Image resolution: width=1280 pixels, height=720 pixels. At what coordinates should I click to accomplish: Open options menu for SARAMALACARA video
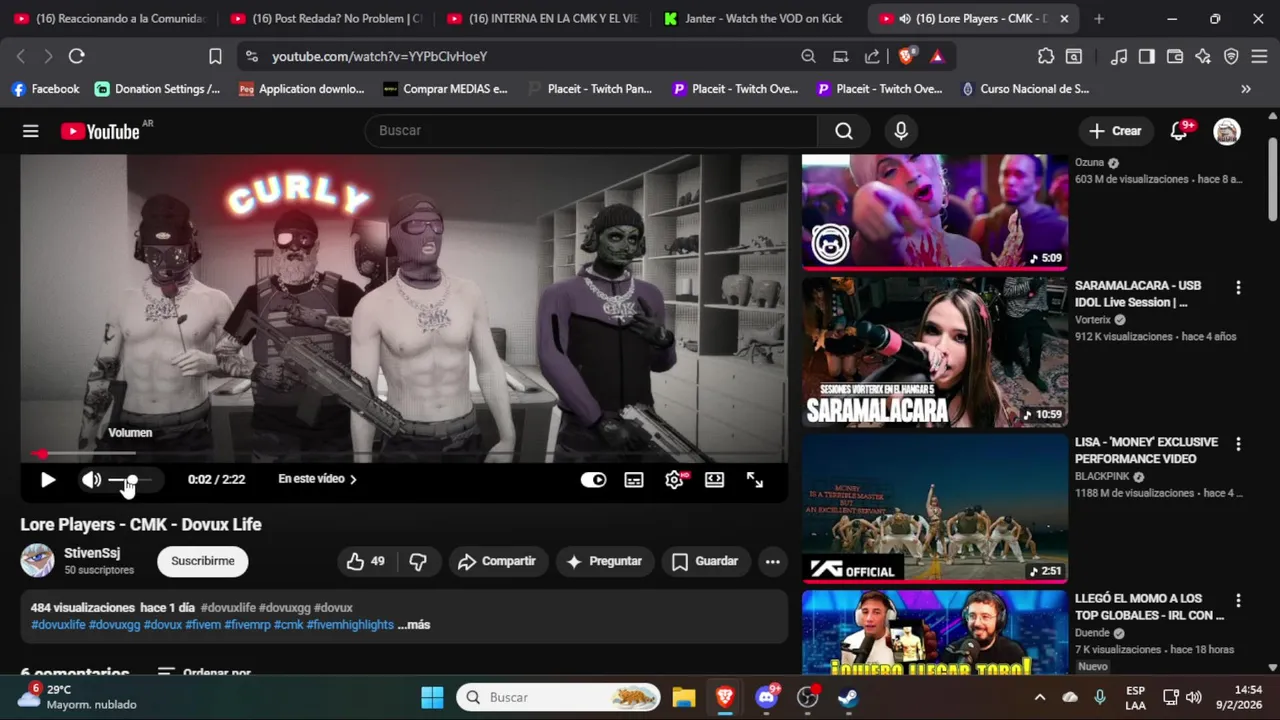(1238, 288)
